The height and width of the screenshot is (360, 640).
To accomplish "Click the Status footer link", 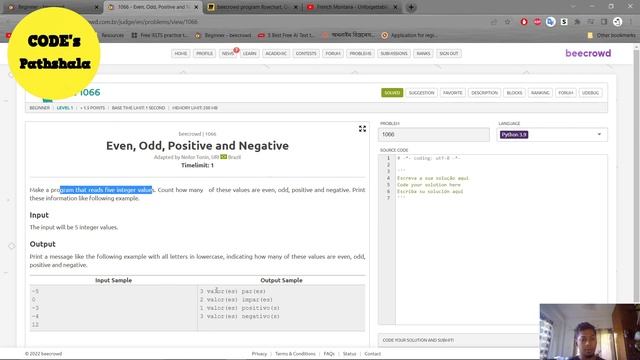I will [x=349, y=354].
